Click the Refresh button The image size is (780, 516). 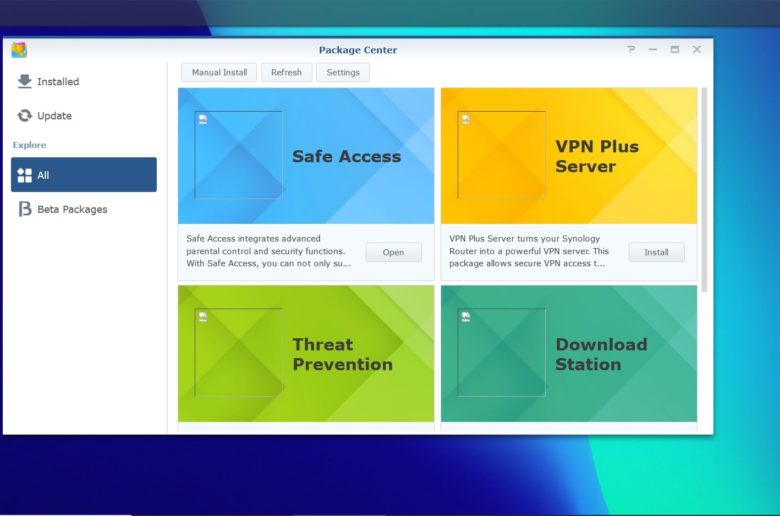(287, 73)
